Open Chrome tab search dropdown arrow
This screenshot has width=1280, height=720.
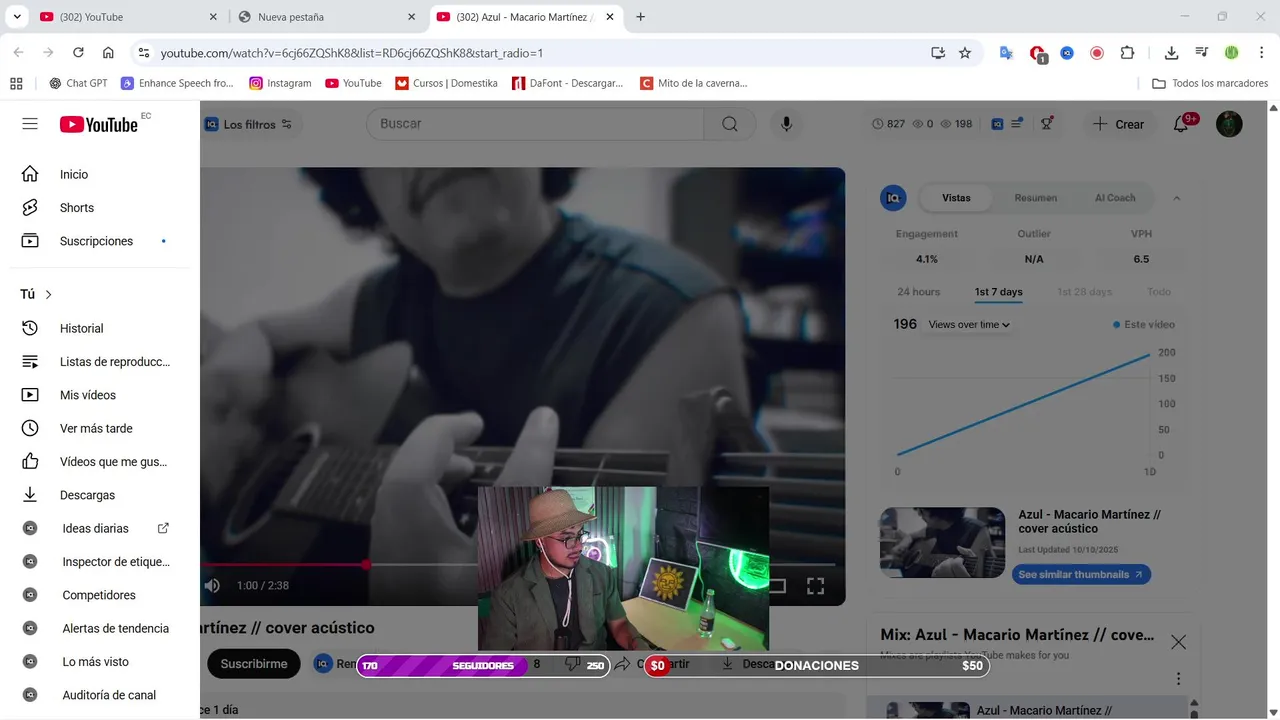pos(17,17)
